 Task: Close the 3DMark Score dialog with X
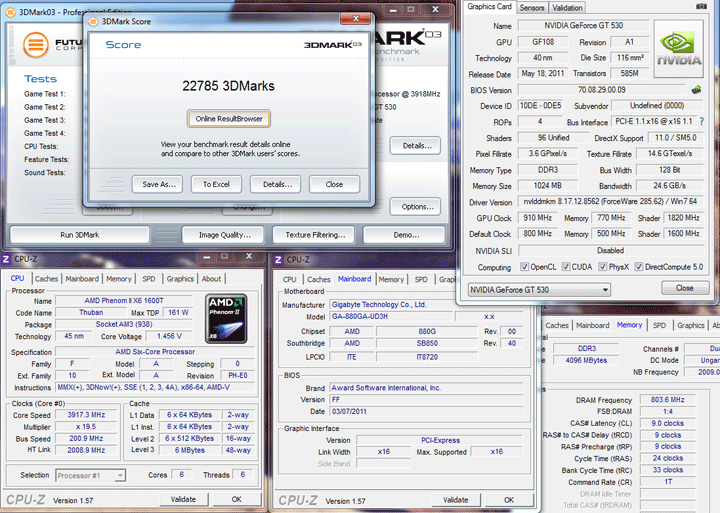point(355,19)
